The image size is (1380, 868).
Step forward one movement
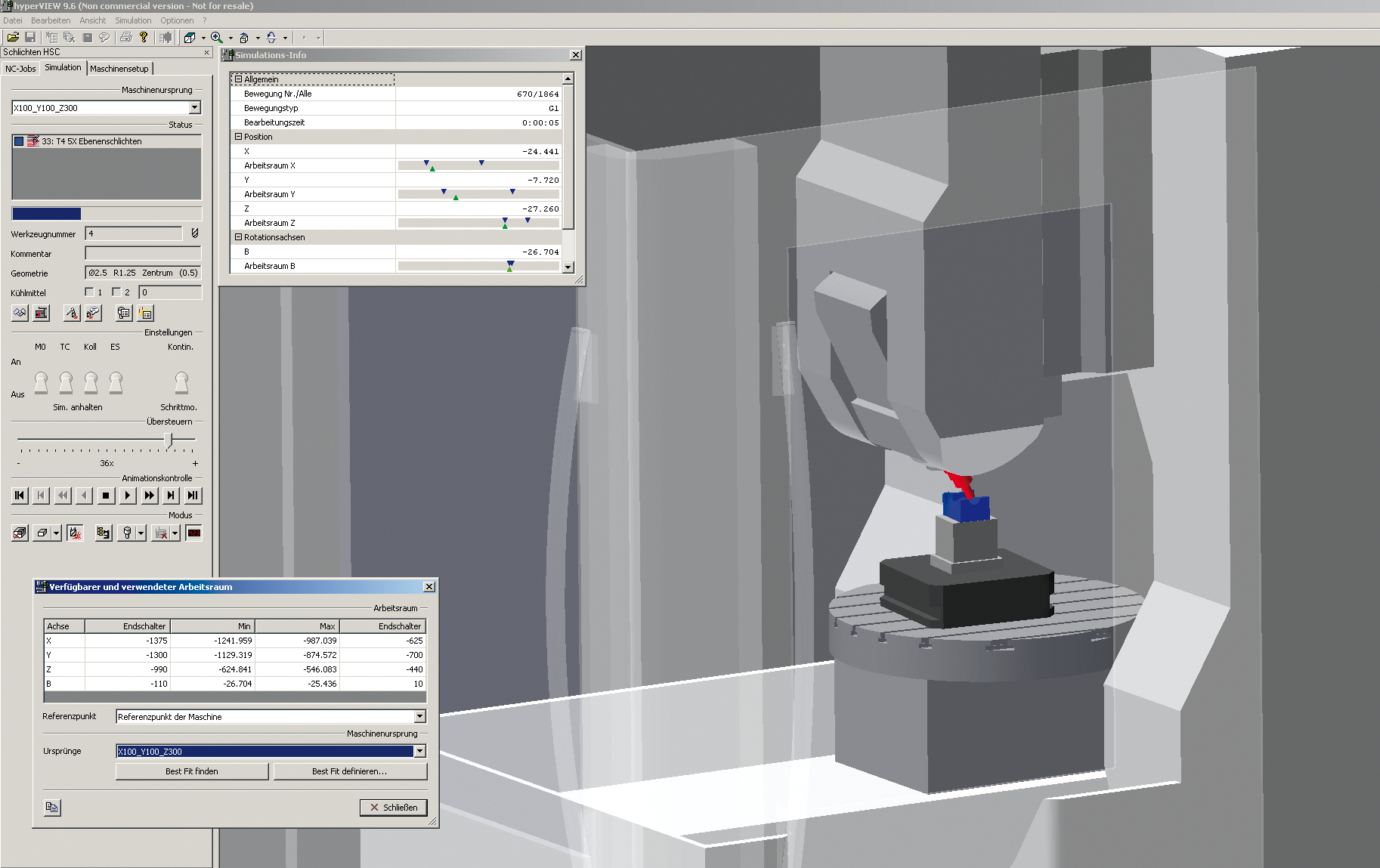172,496
